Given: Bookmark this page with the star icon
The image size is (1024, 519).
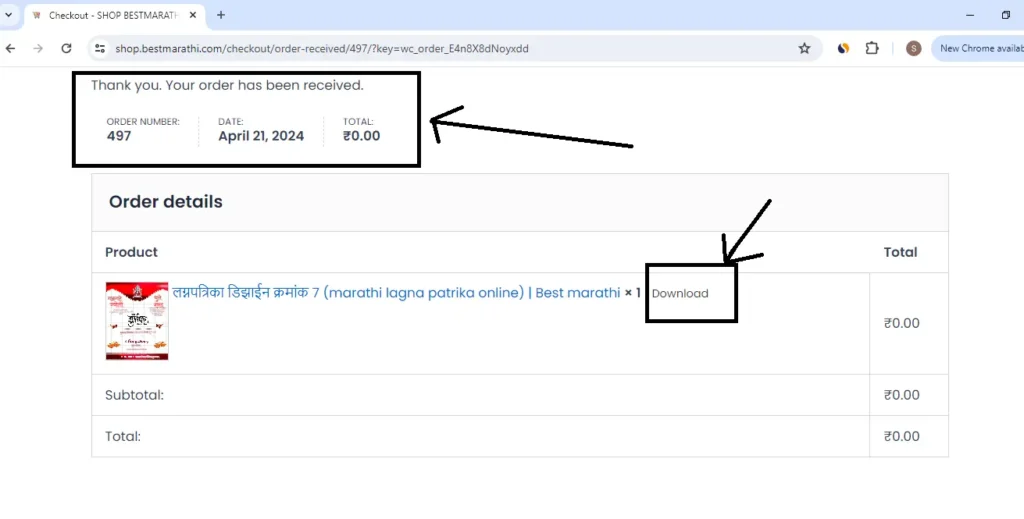Looking at the screenshot, I should [804, 48].
